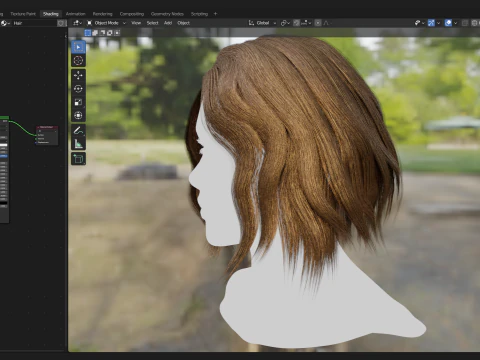Collapse the viewport toolbar with region arrow
Viewport: 480px width, 360px height.
pos(66,36)
